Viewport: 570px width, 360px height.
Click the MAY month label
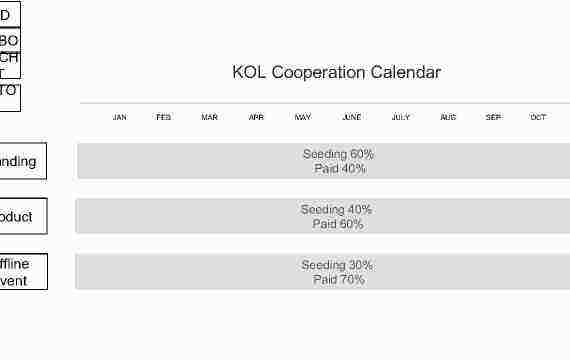(302, 117)
